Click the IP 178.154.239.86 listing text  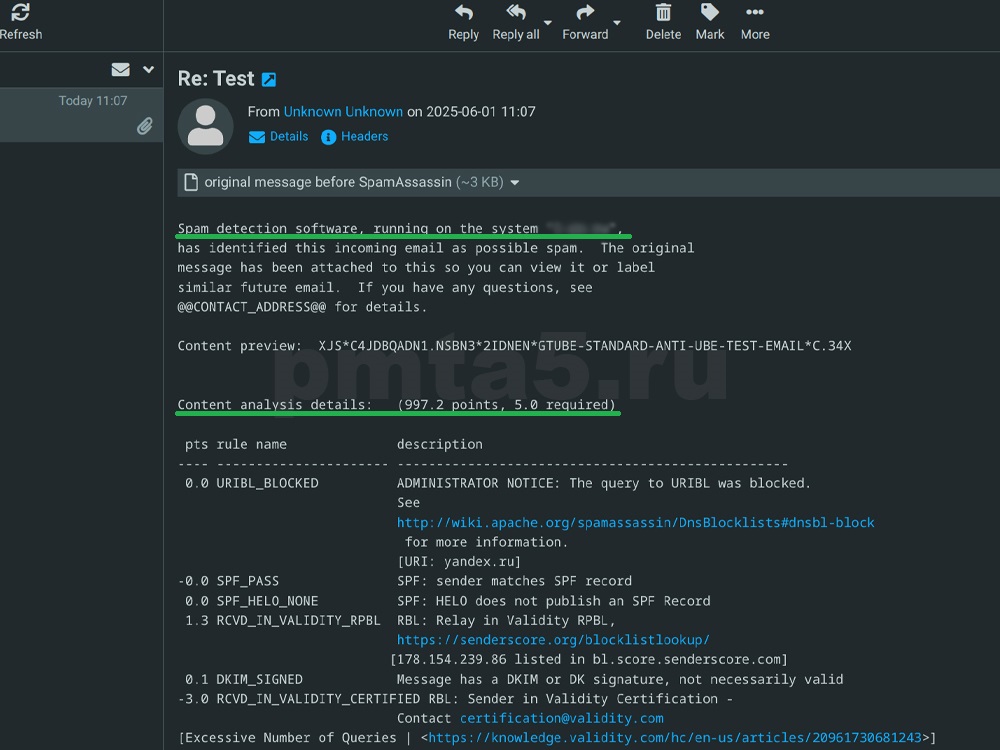[x=589, y=659]
